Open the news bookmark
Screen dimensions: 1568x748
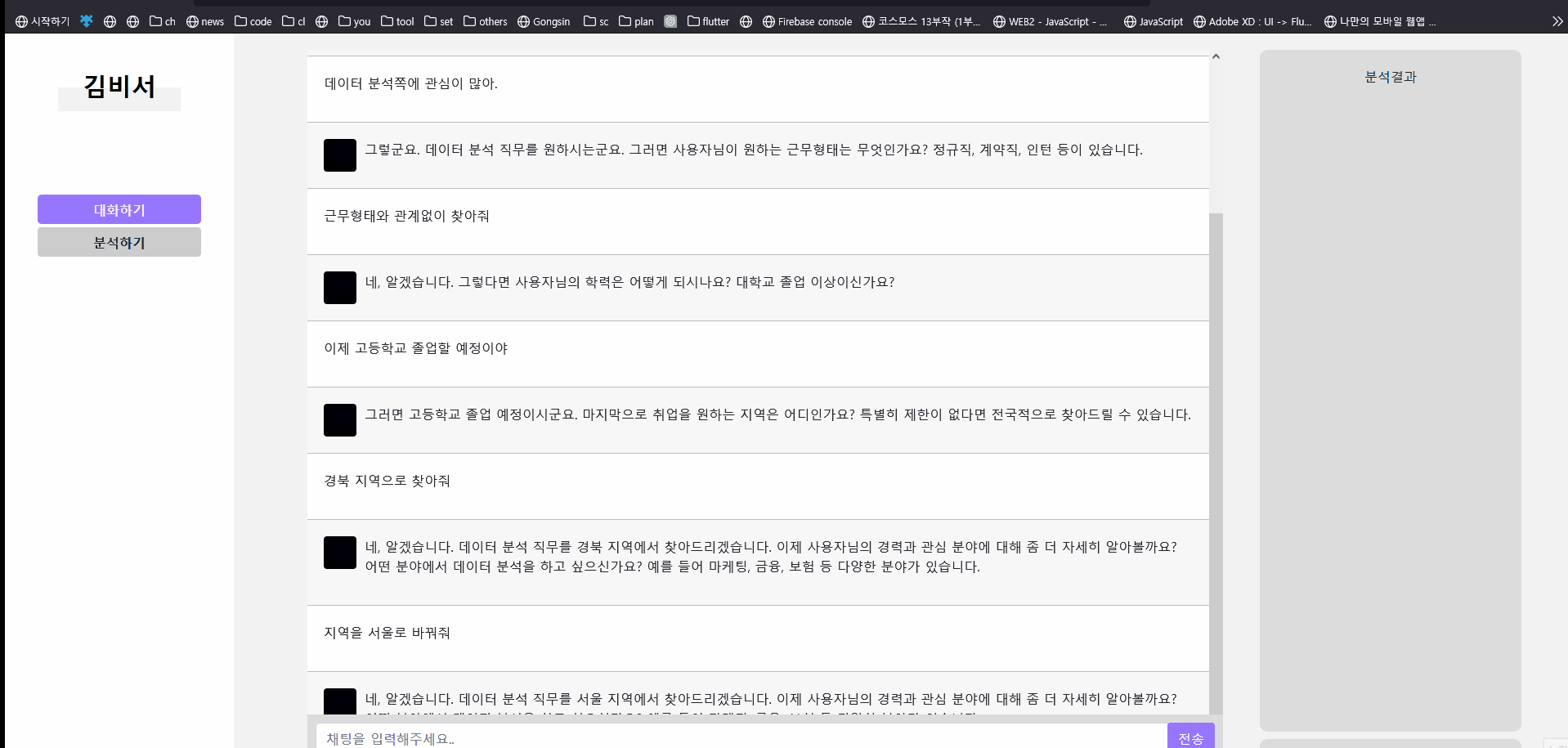pos(205,21)
